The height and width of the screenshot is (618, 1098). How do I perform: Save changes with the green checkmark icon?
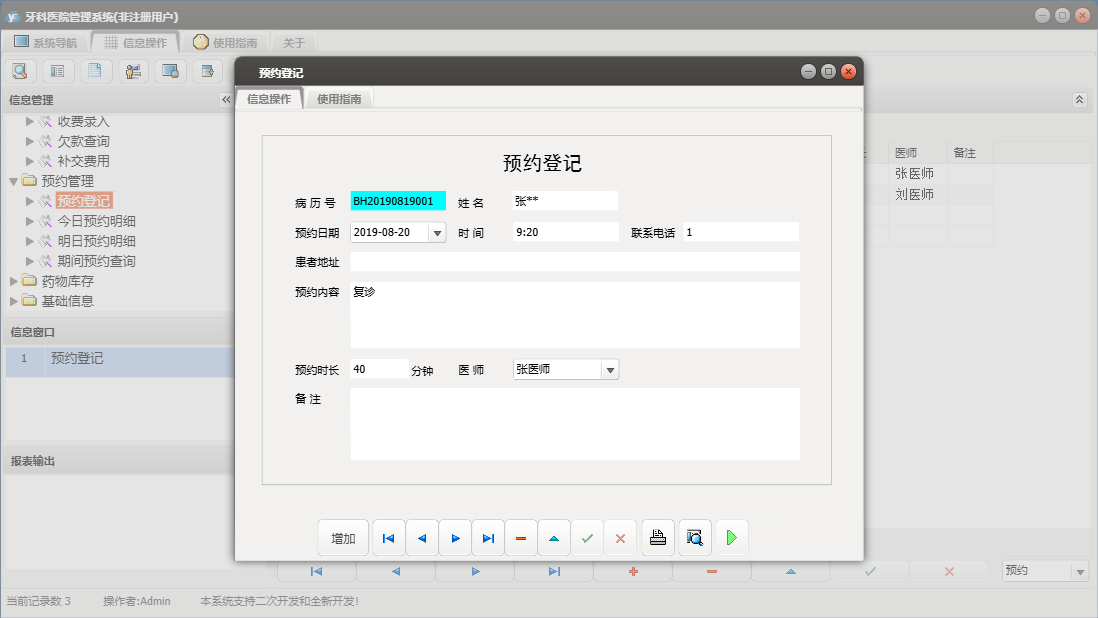[x=587, y=537]
